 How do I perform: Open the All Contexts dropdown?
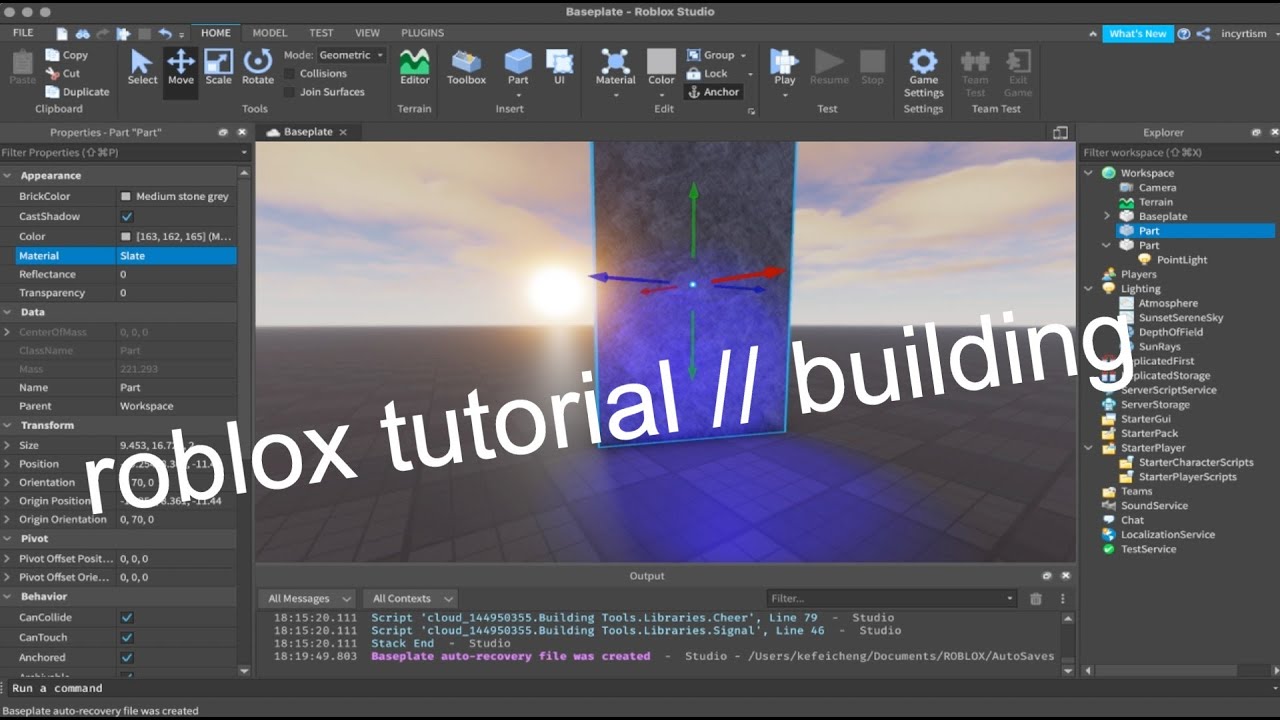(411, 599)
